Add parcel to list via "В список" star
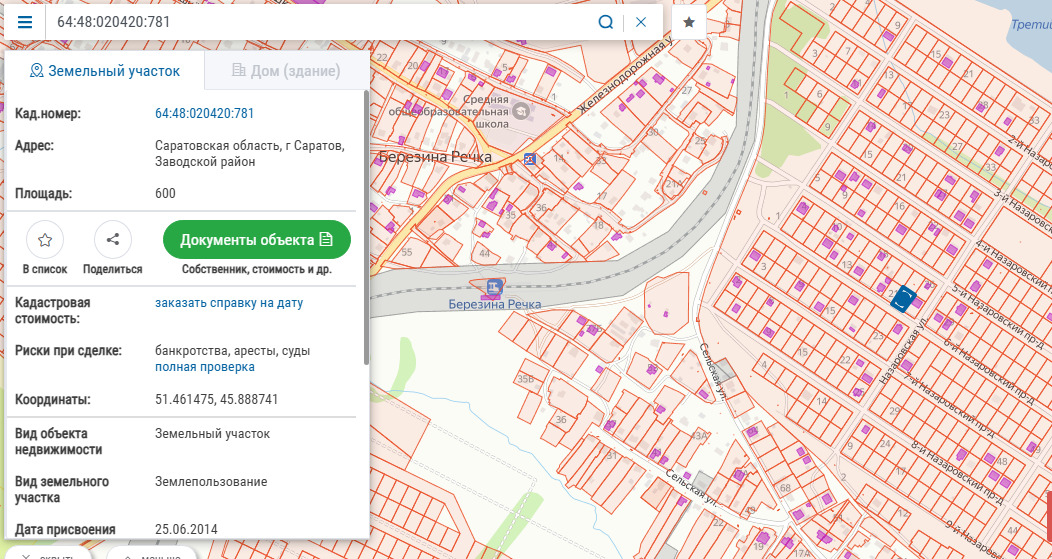Viewport: 1052px width, 559px height. pyautogui.click(x=45, y=240)
